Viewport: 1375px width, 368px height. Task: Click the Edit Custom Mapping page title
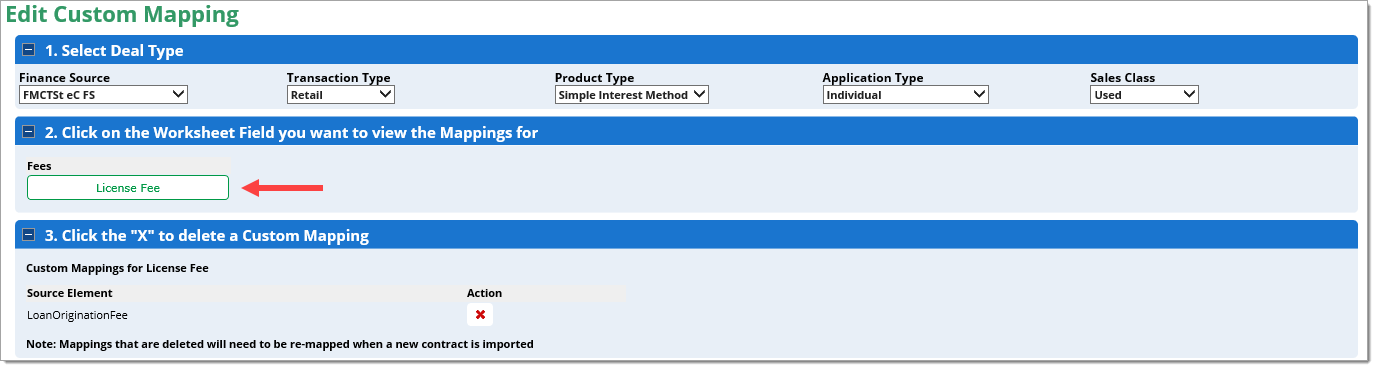click(122, 15)
